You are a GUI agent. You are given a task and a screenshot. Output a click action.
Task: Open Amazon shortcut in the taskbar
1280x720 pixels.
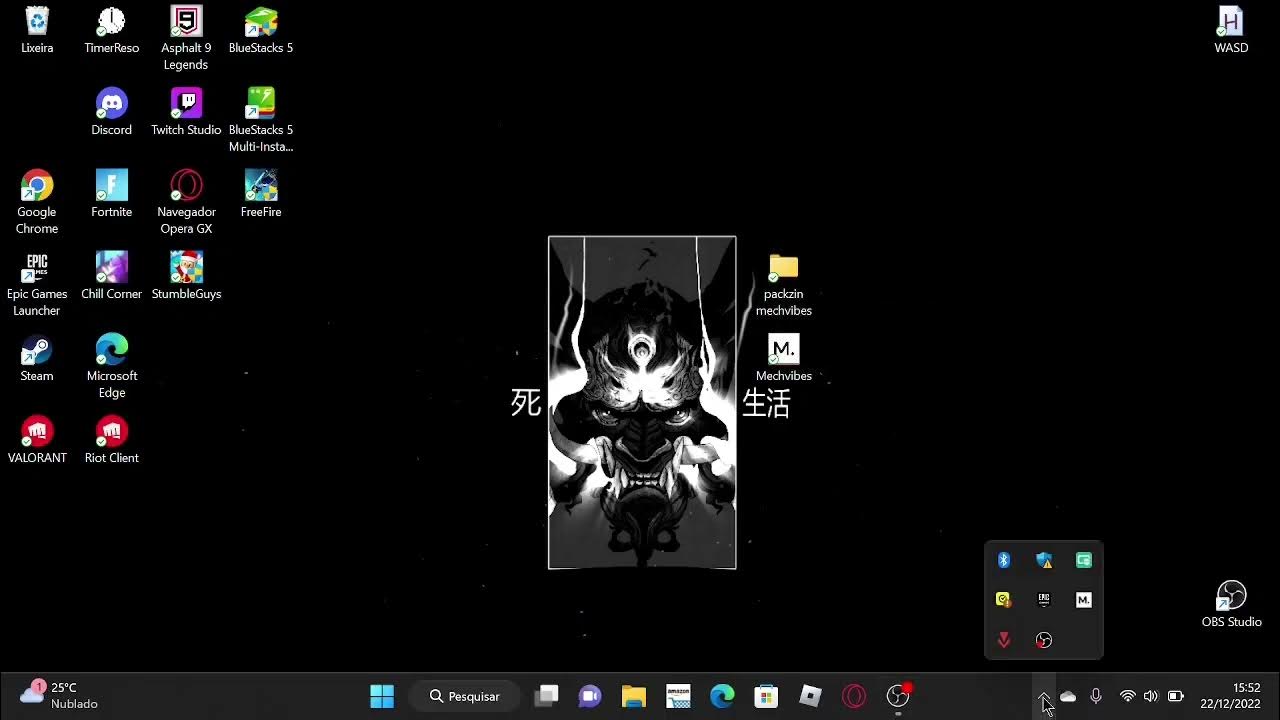pos(678,696)
